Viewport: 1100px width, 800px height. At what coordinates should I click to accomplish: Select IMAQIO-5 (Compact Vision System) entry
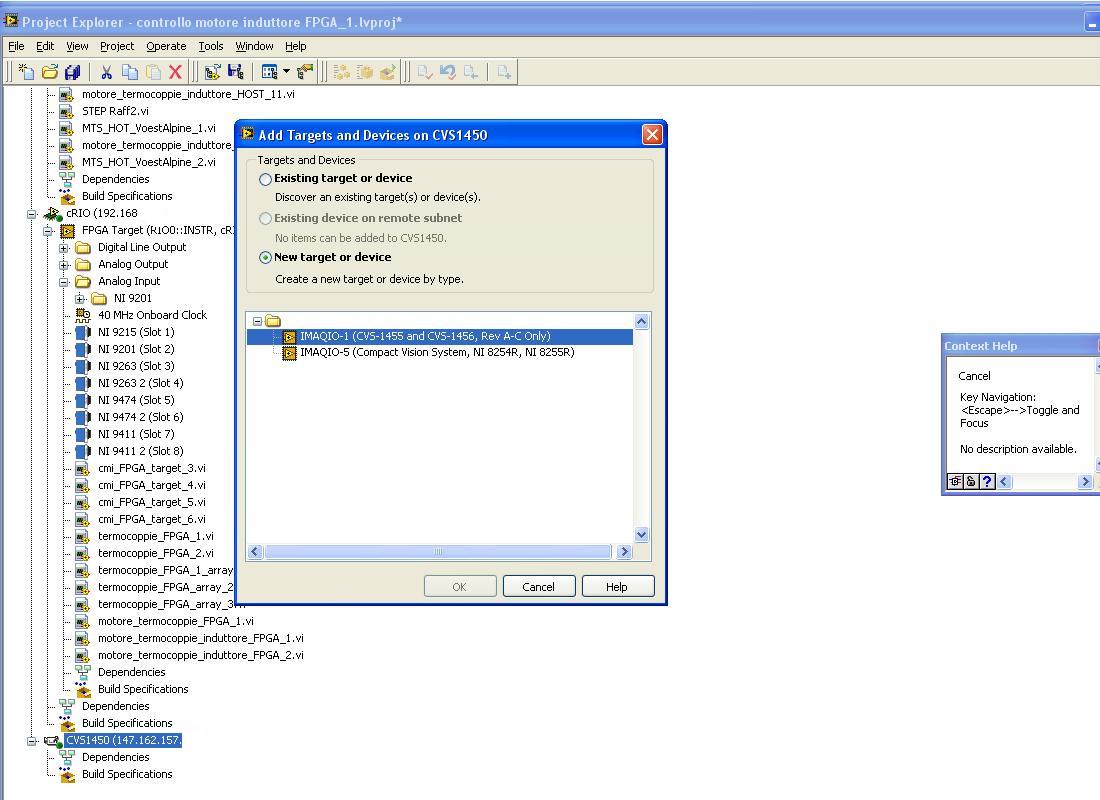tap(437, 352)
